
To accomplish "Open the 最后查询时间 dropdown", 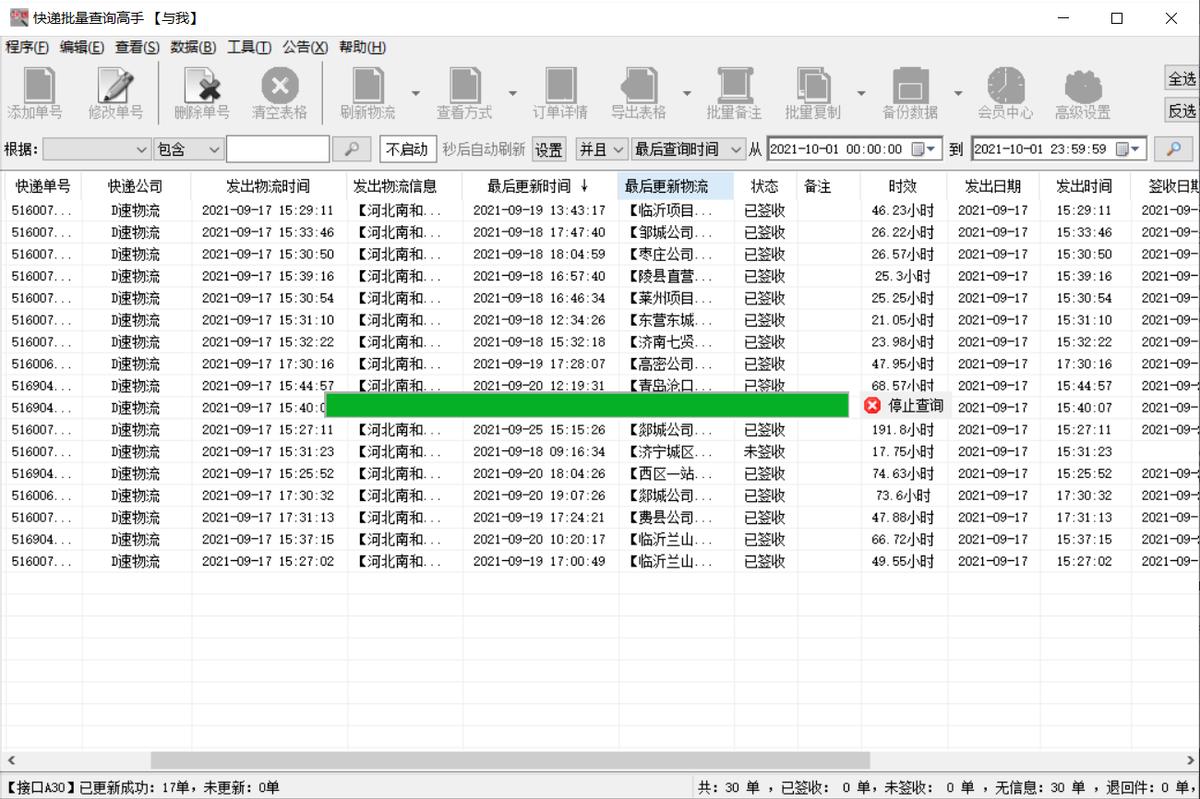I will click(x=688, y=149).
